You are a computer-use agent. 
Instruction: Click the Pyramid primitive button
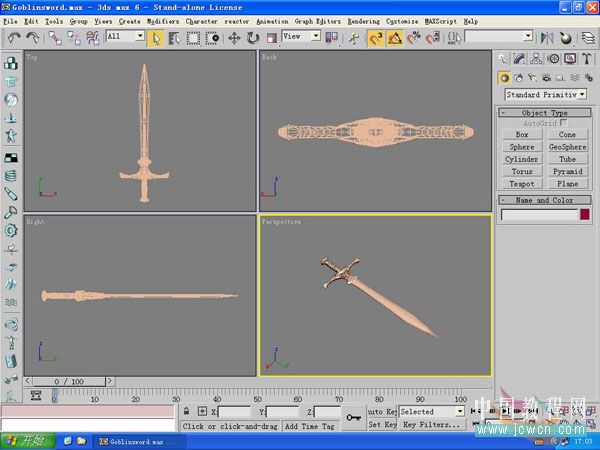567,171
